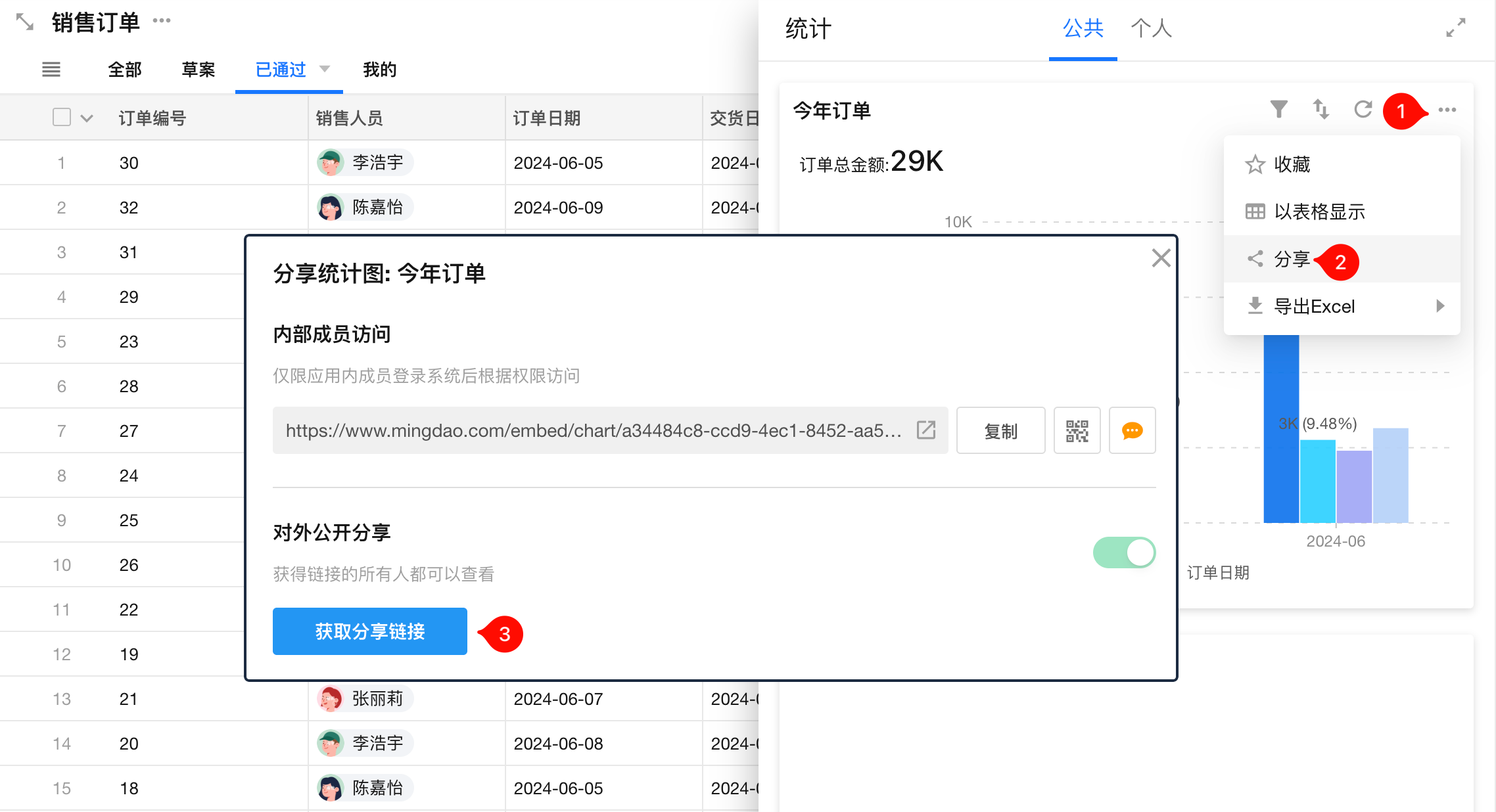Click the hamburger view list icon

click(x=51, y=69)
